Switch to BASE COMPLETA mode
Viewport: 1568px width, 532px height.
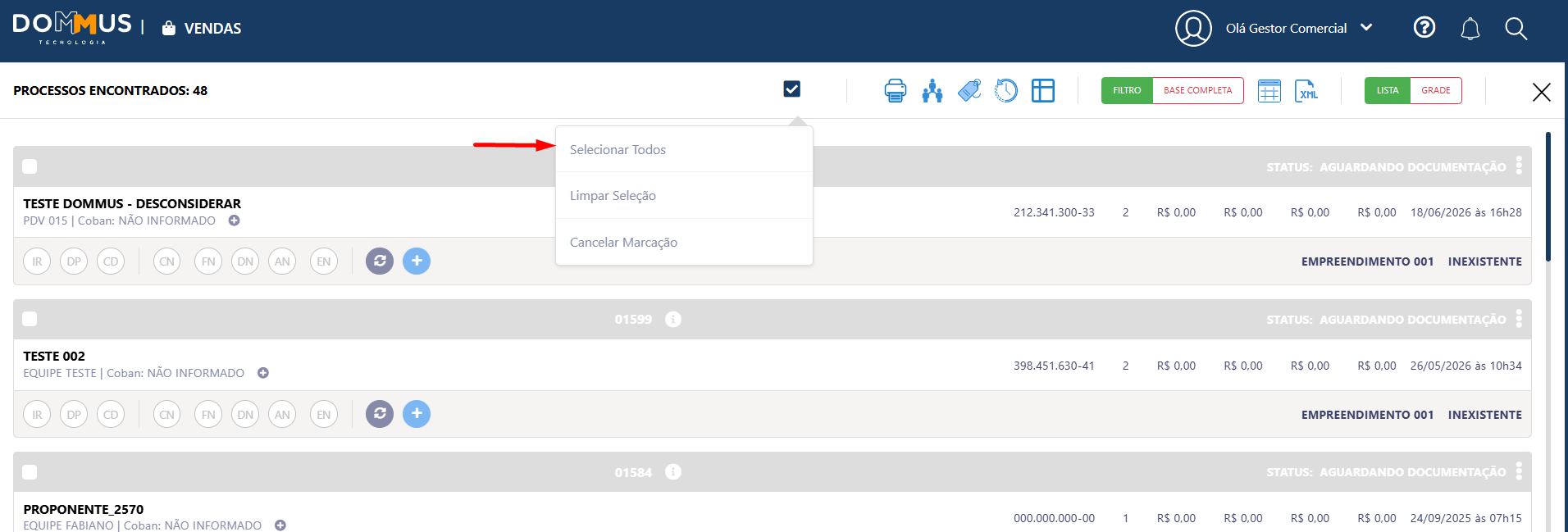[x=1197, y=90]
